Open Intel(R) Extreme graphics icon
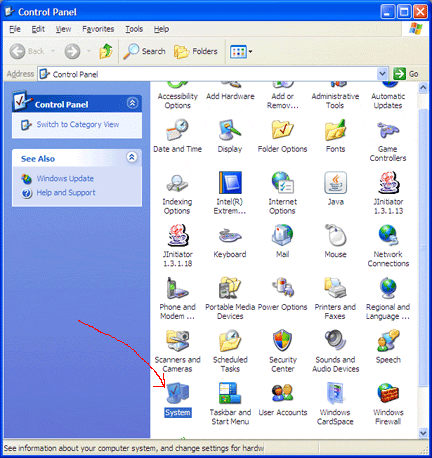The width and height of the screenshot is (432, 458). click(230, 193)
